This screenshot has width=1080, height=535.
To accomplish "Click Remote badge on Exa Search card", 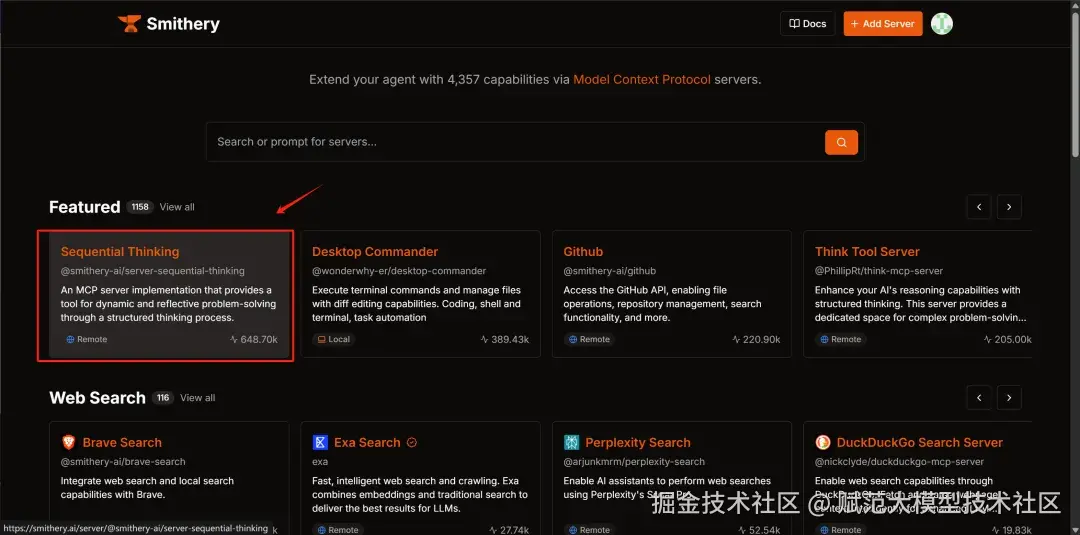I will coord(338,529).
